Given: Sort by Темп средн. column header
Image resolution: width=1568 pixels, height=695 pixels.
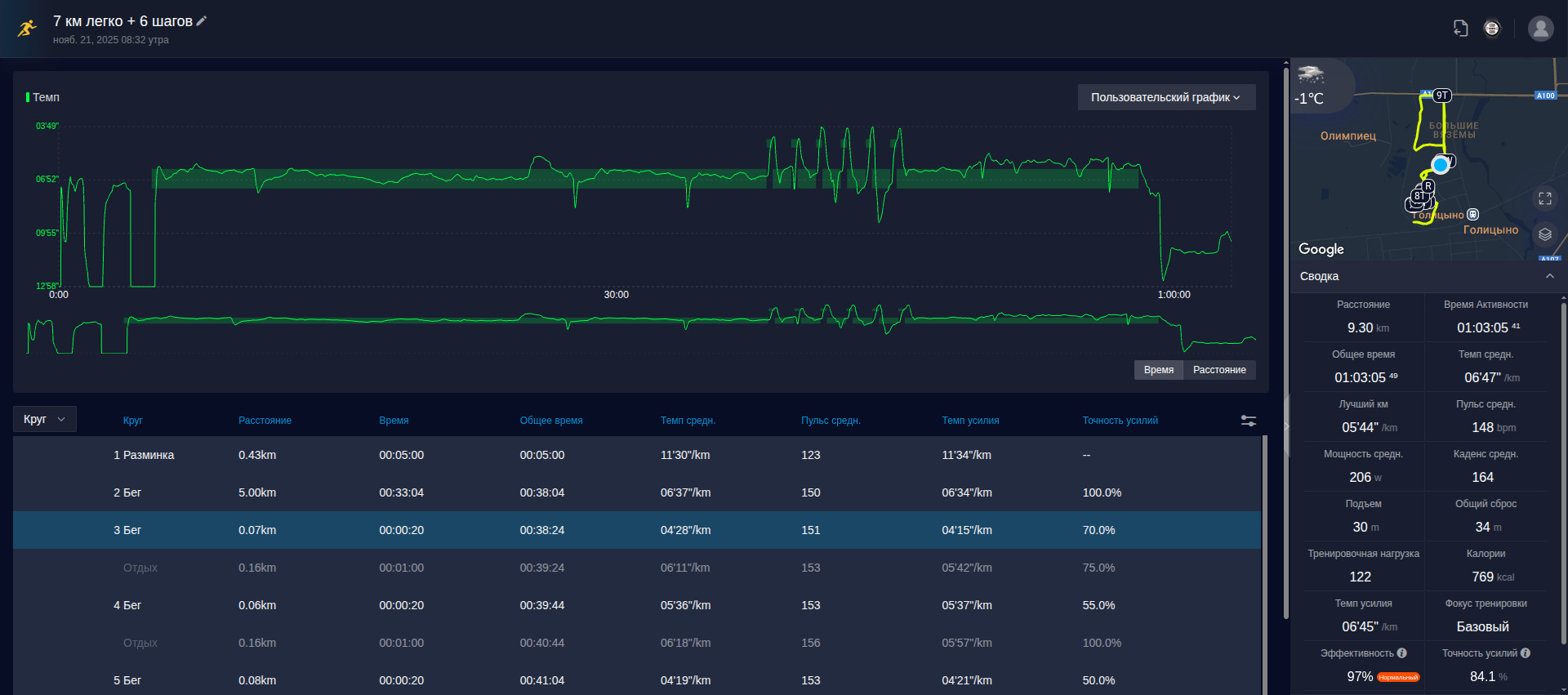Looking at the screenshot, I should [x=688, y=421].
